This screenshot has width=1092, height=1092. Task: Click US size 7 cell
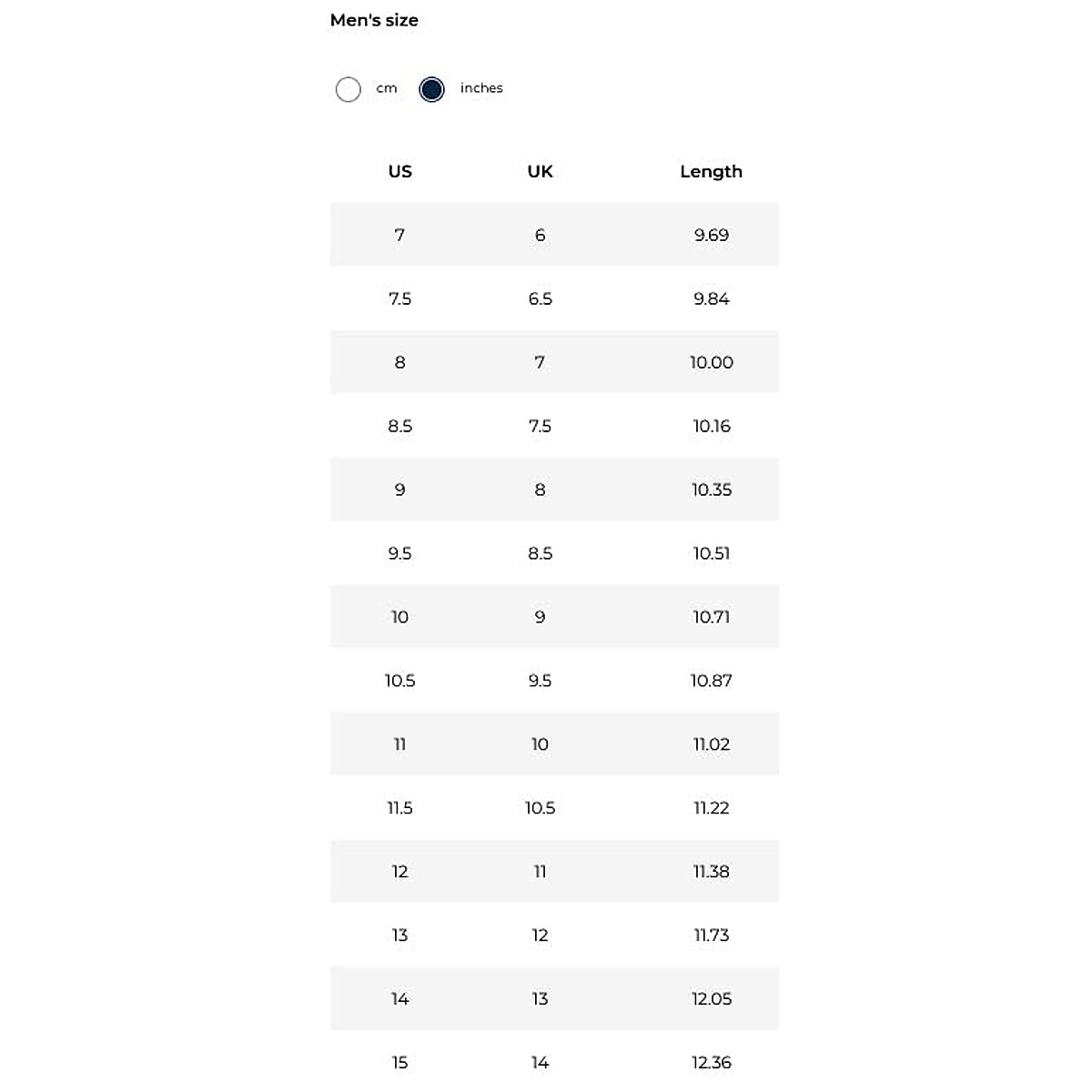pos(399,235)
